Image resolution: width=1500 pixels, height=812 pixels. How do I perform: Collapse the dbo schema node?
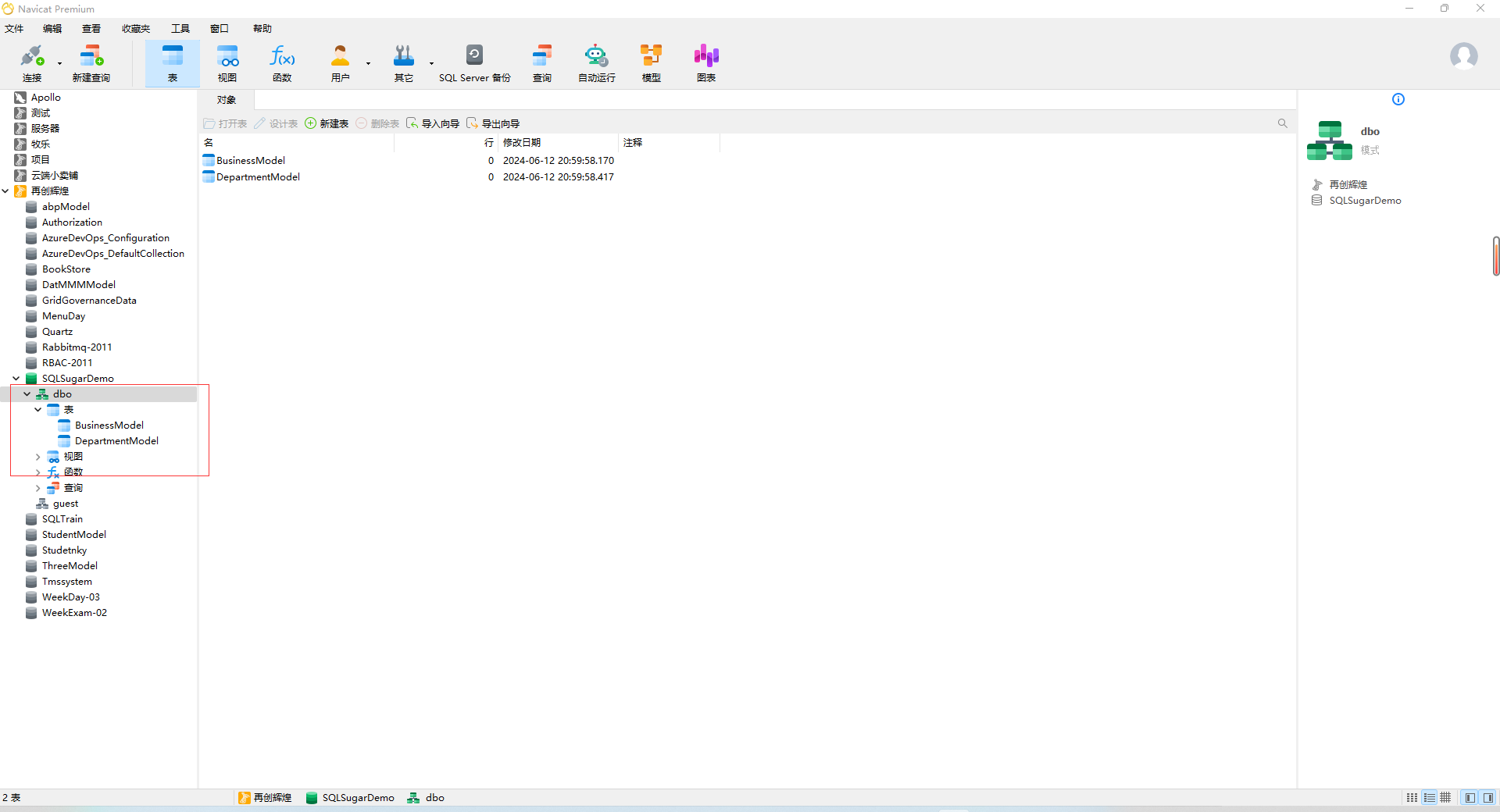tap(27, 394)
